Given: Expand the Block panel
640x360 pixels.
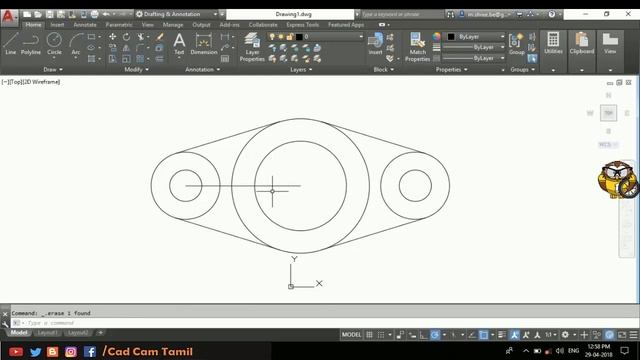Looking at the screenshot, I should (x=383, y=70).
